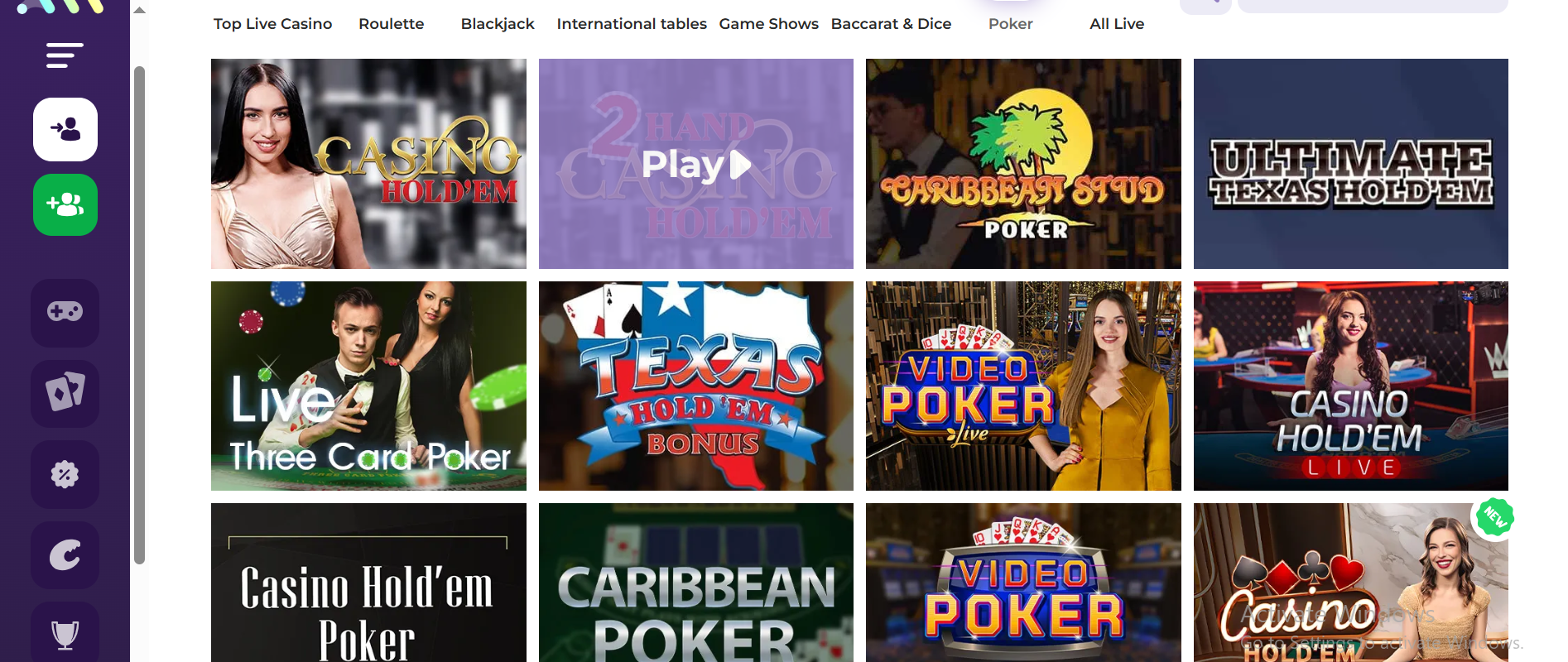Click the crescent-shaped sidebar icon

pos(65,555)
